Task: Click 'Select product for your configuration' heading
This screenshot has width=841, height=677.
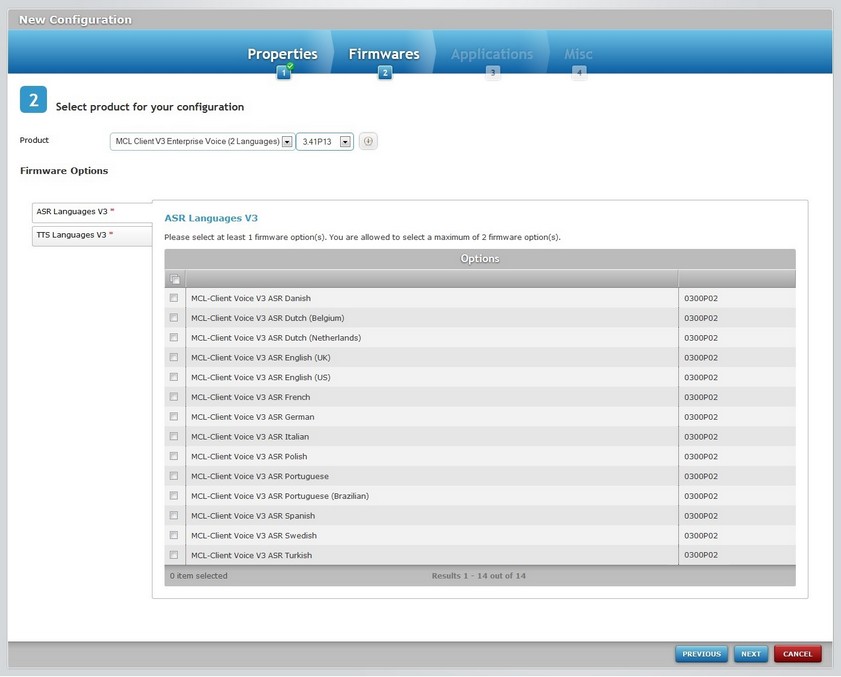Action: [x=150, y=107]
